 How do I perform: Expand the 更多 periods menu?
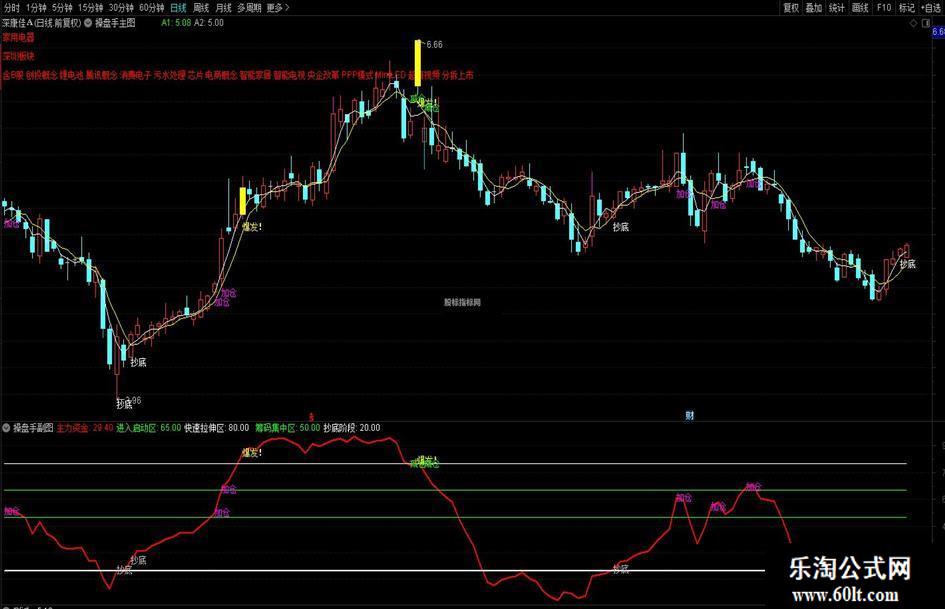278,8
